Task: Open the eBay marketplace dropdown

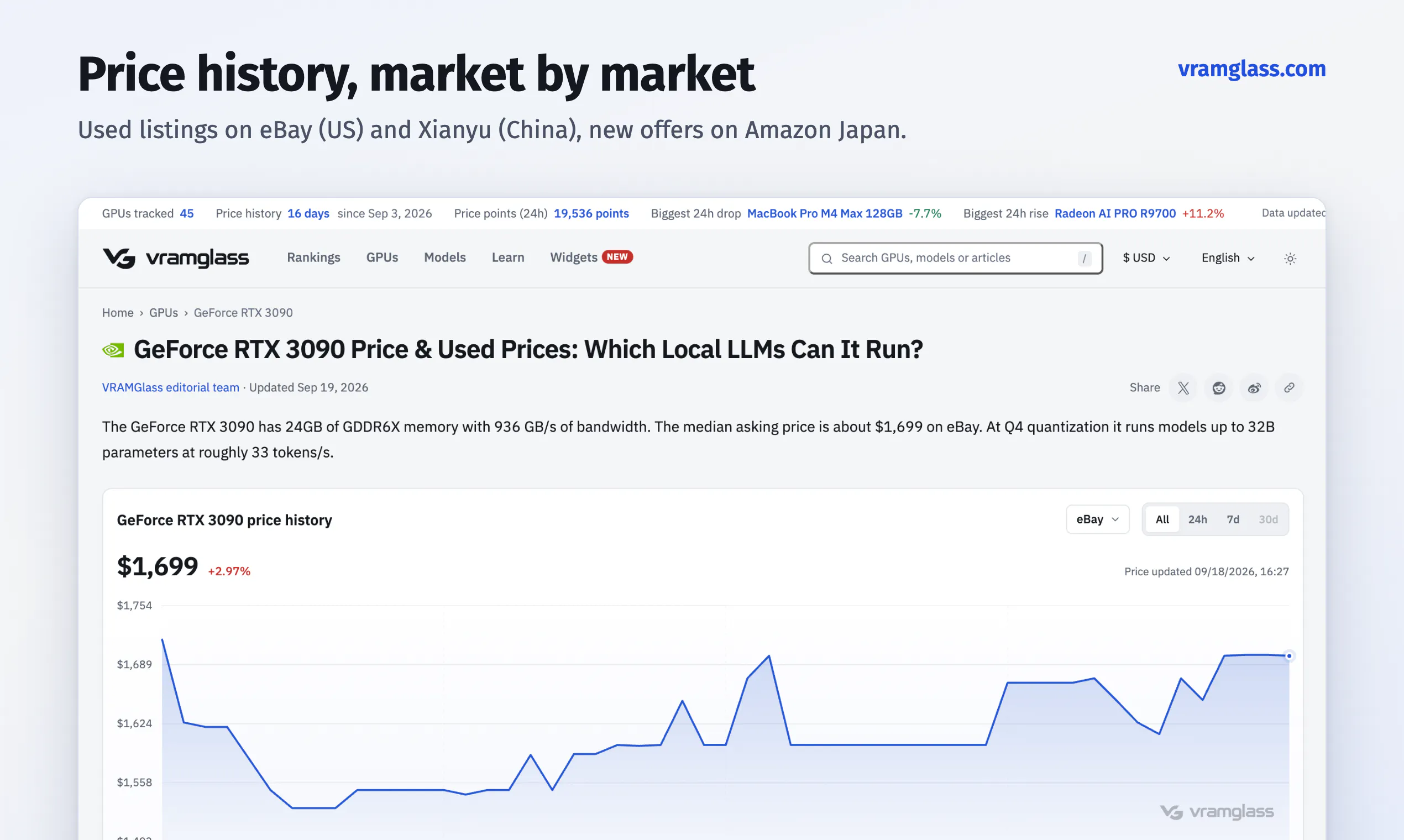Action: tap(1097, 519)
